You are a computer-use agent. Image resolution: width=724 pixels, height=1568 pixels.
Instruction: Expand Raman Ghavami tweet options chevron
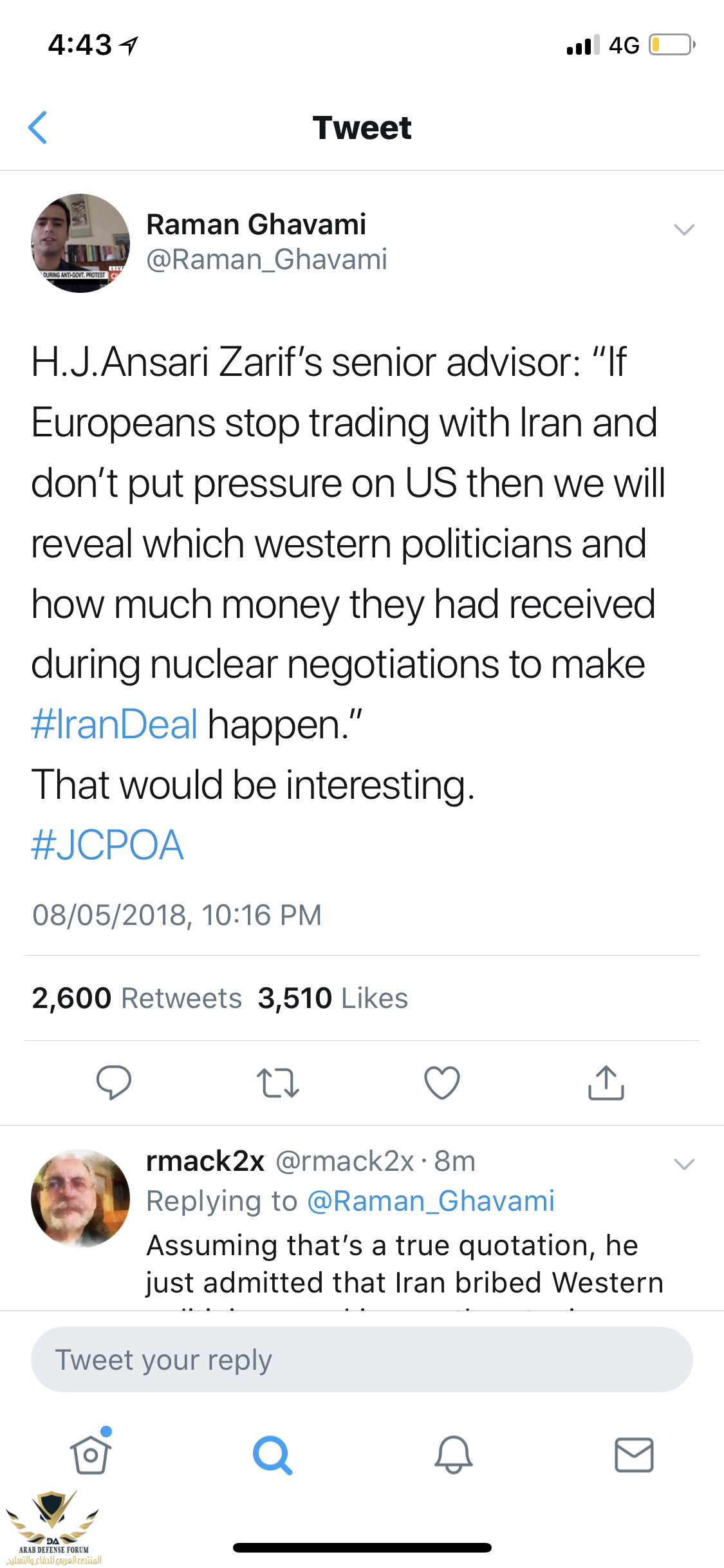[683, 229]
